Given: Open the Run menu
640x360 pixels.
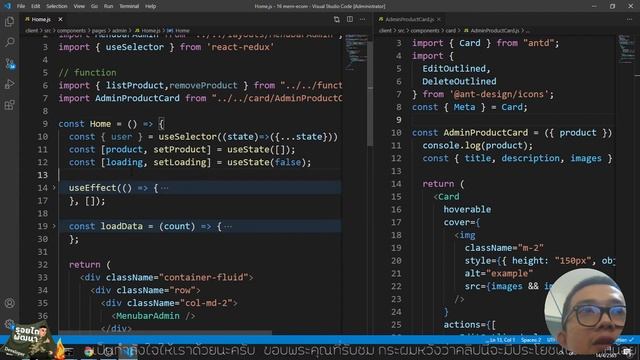Looking at the screenshot, I should tap(108, 6).
